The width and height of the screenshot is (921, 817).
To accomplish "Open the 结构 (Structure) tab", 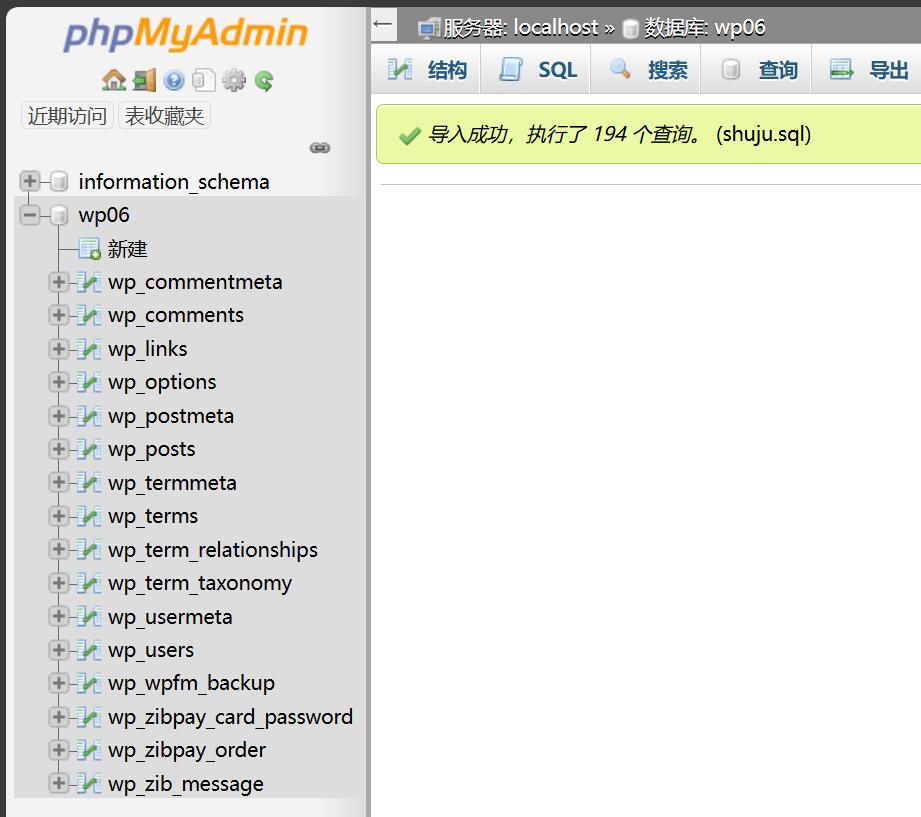I will tap(428, 70).
